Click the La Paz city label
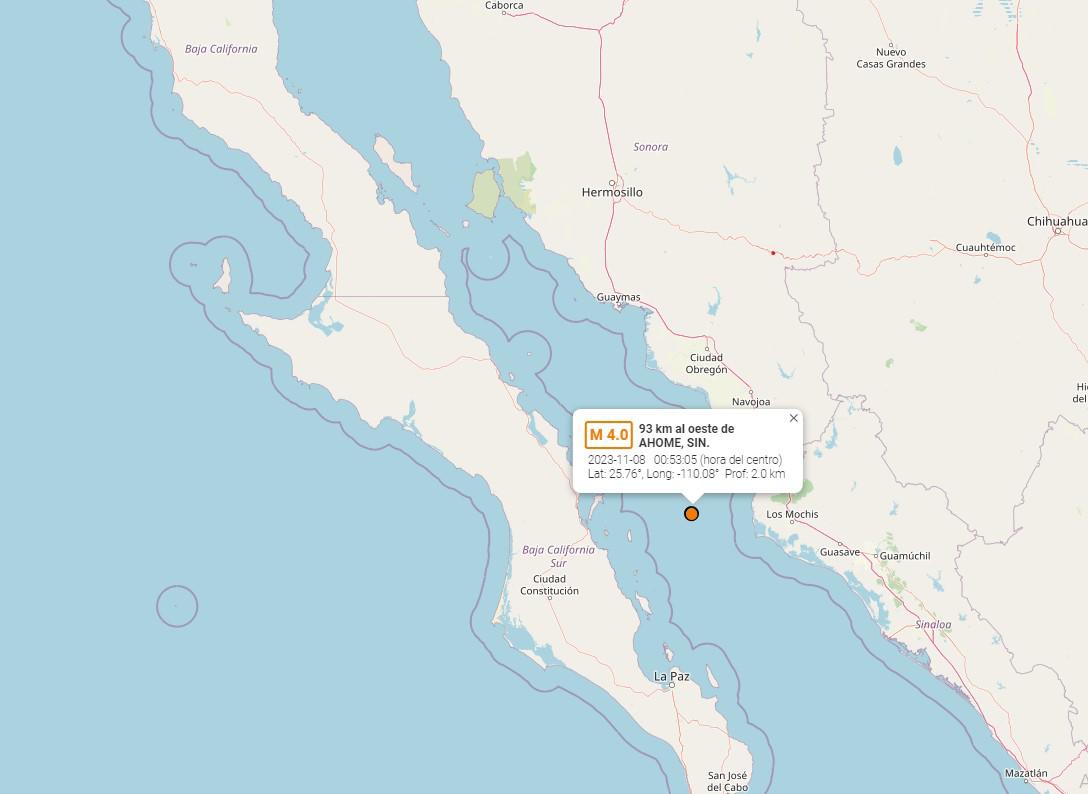Screen dimensions: 1088x794 [672, 676]
